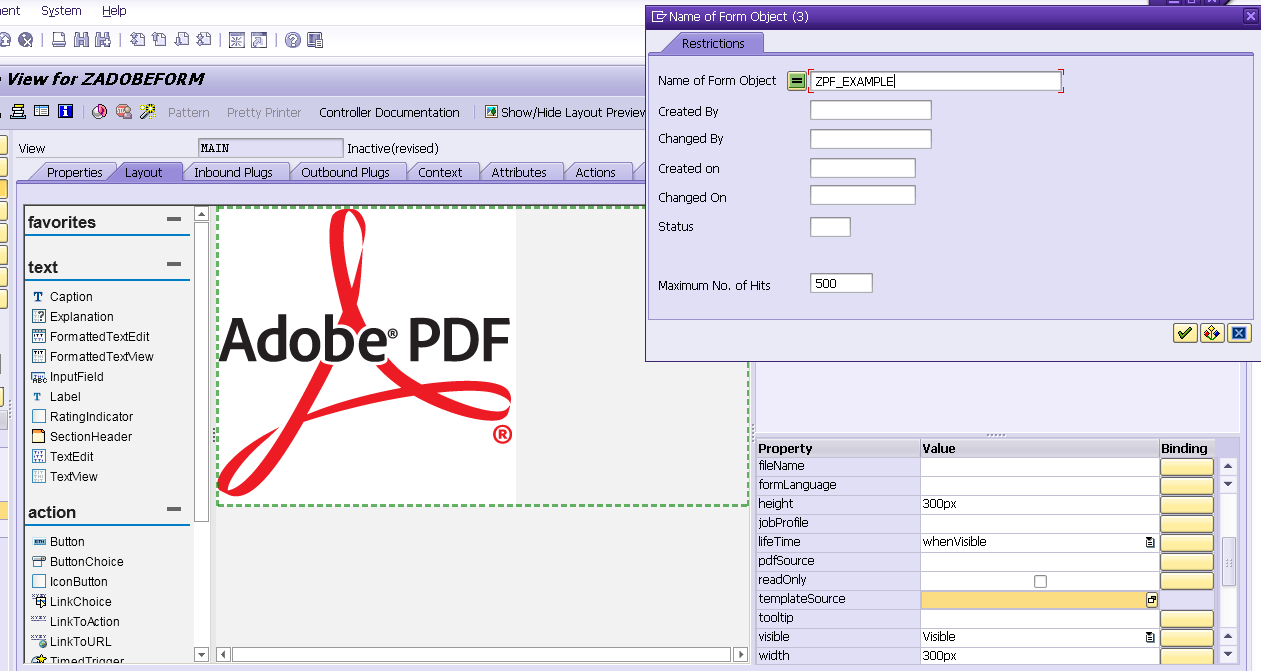This screenshot has width=1261, height=671.
Task: Switch to the Properties tab
Action: click(75, 172)
